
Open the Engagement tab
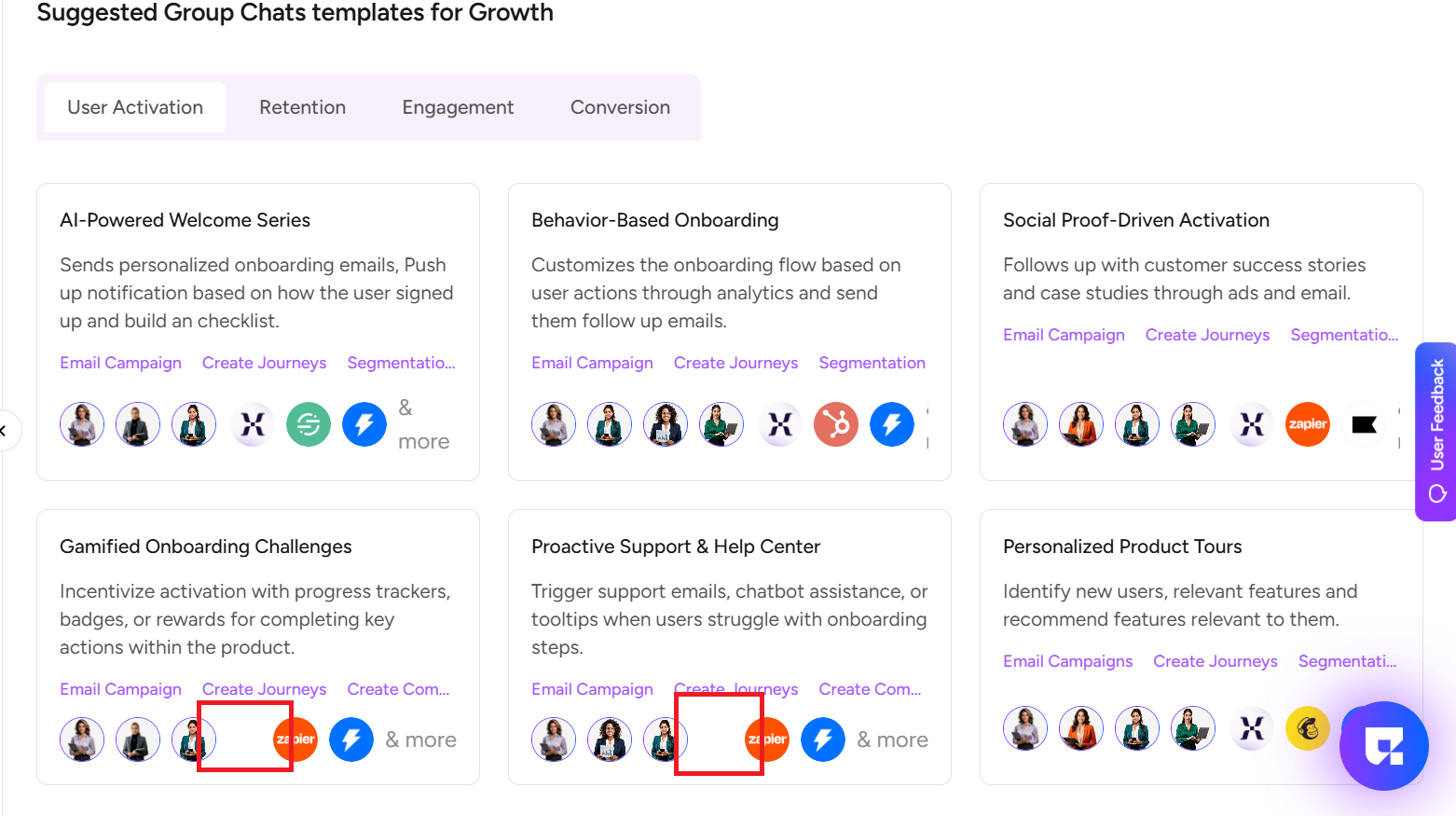click(x=458, y=107)
